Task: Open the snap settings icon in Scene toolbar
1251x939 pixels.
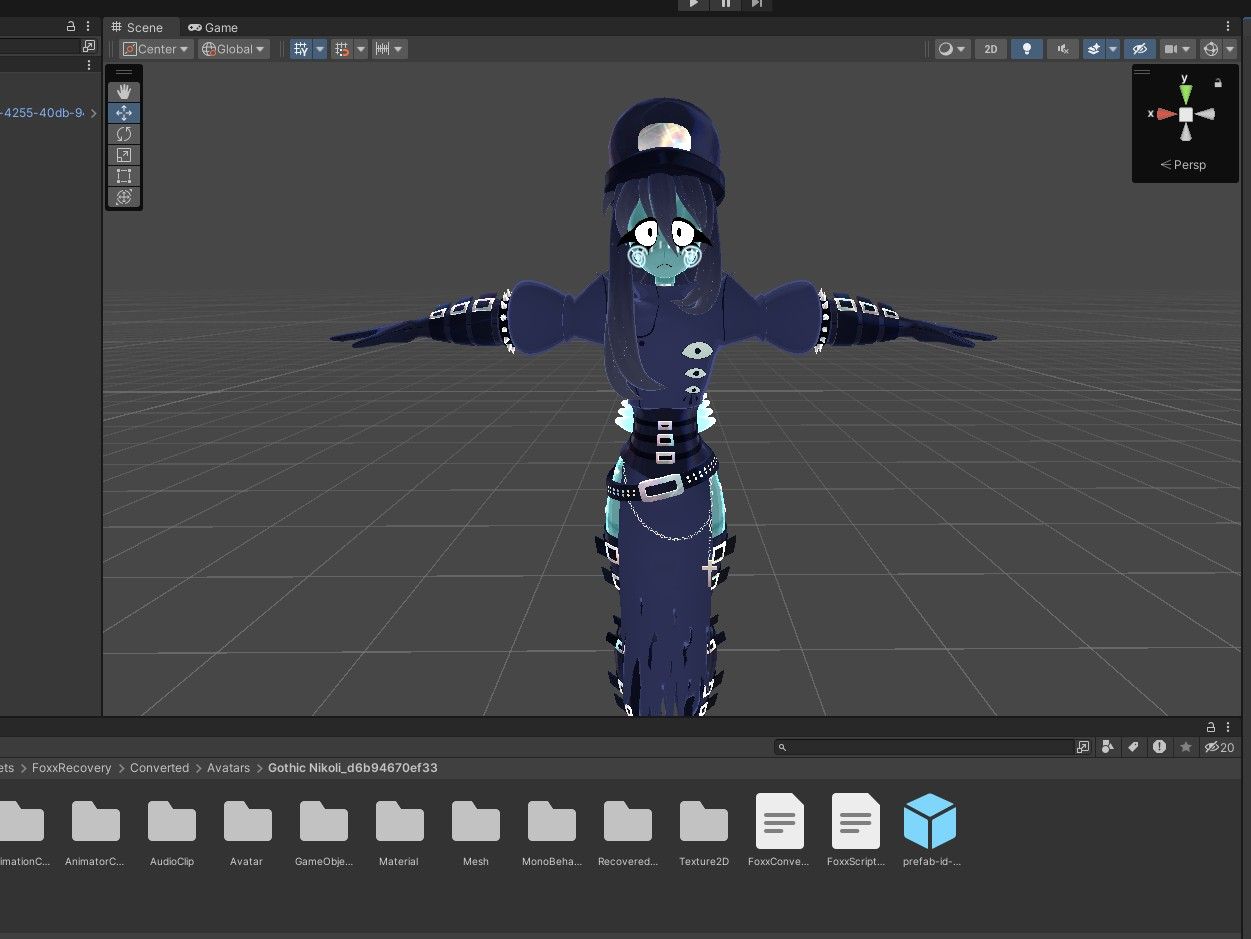Action: pyautogui.click(x=342, y=49)
